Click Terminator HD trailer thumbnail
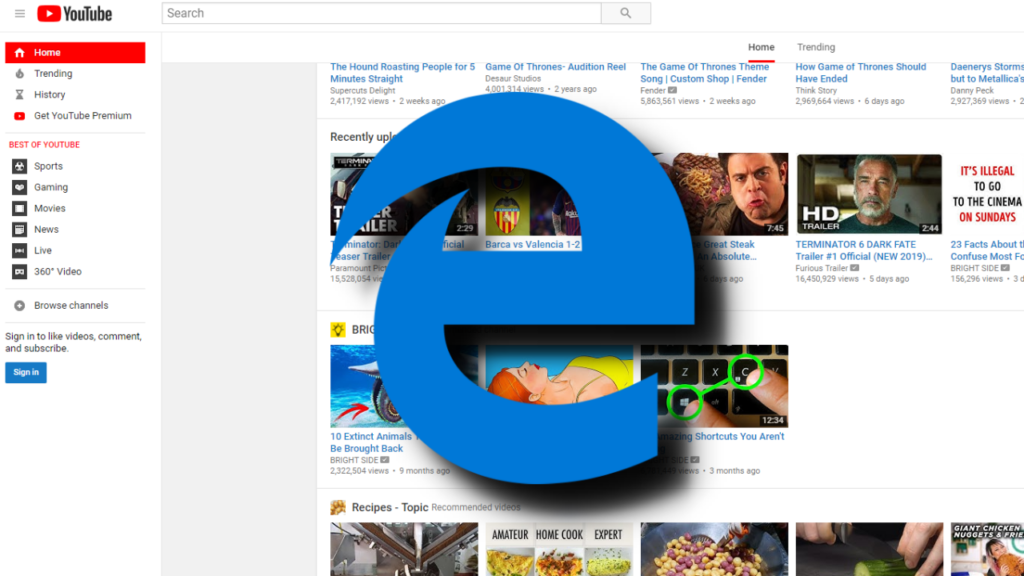This screenshot has width=1024, height=576. click(x=869, y=194)
